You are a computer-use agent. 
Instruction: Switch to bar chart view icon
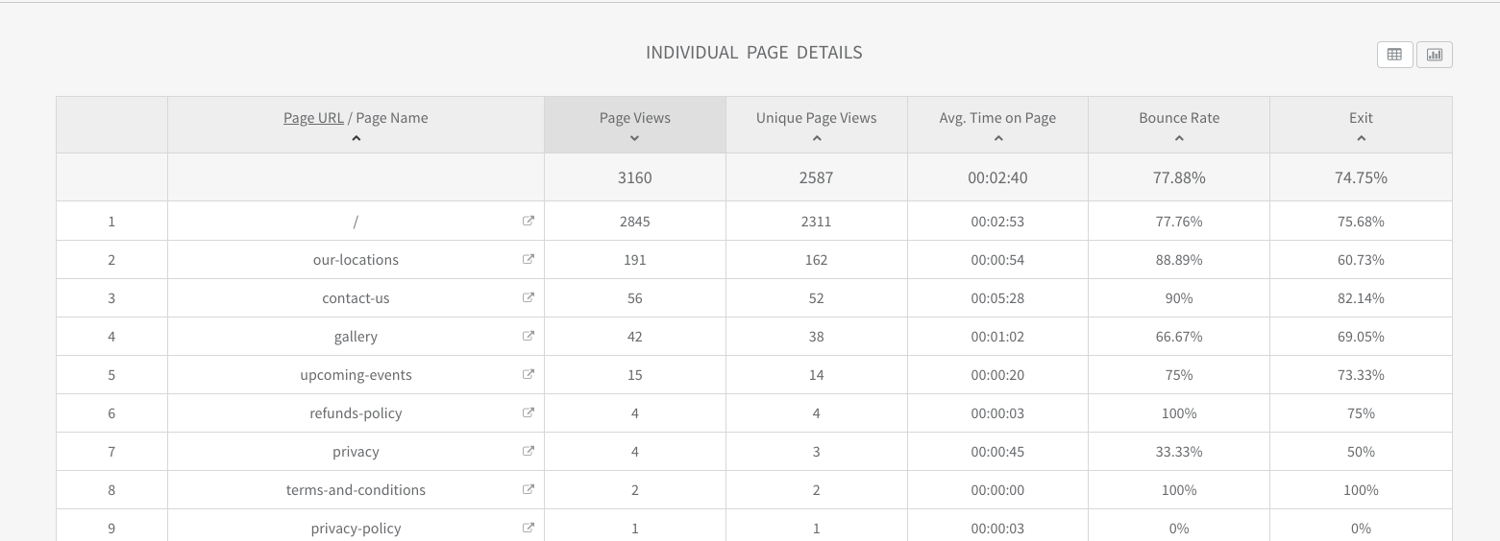tap(1434, 55)
